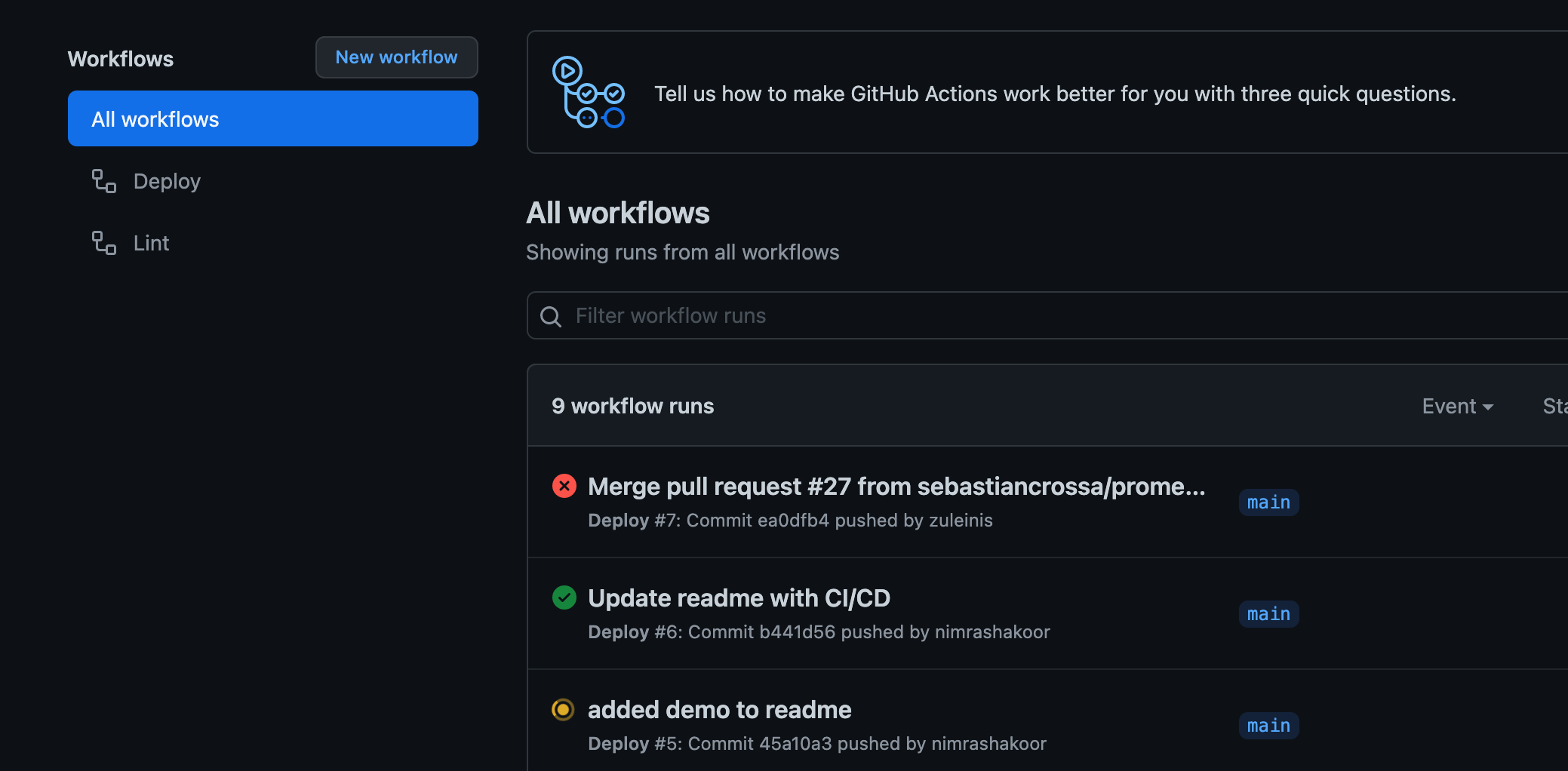This screenshot has height=771, width=1568.
Task: Click the GitHub Actions survey icon
Action: tap(589, 92)
